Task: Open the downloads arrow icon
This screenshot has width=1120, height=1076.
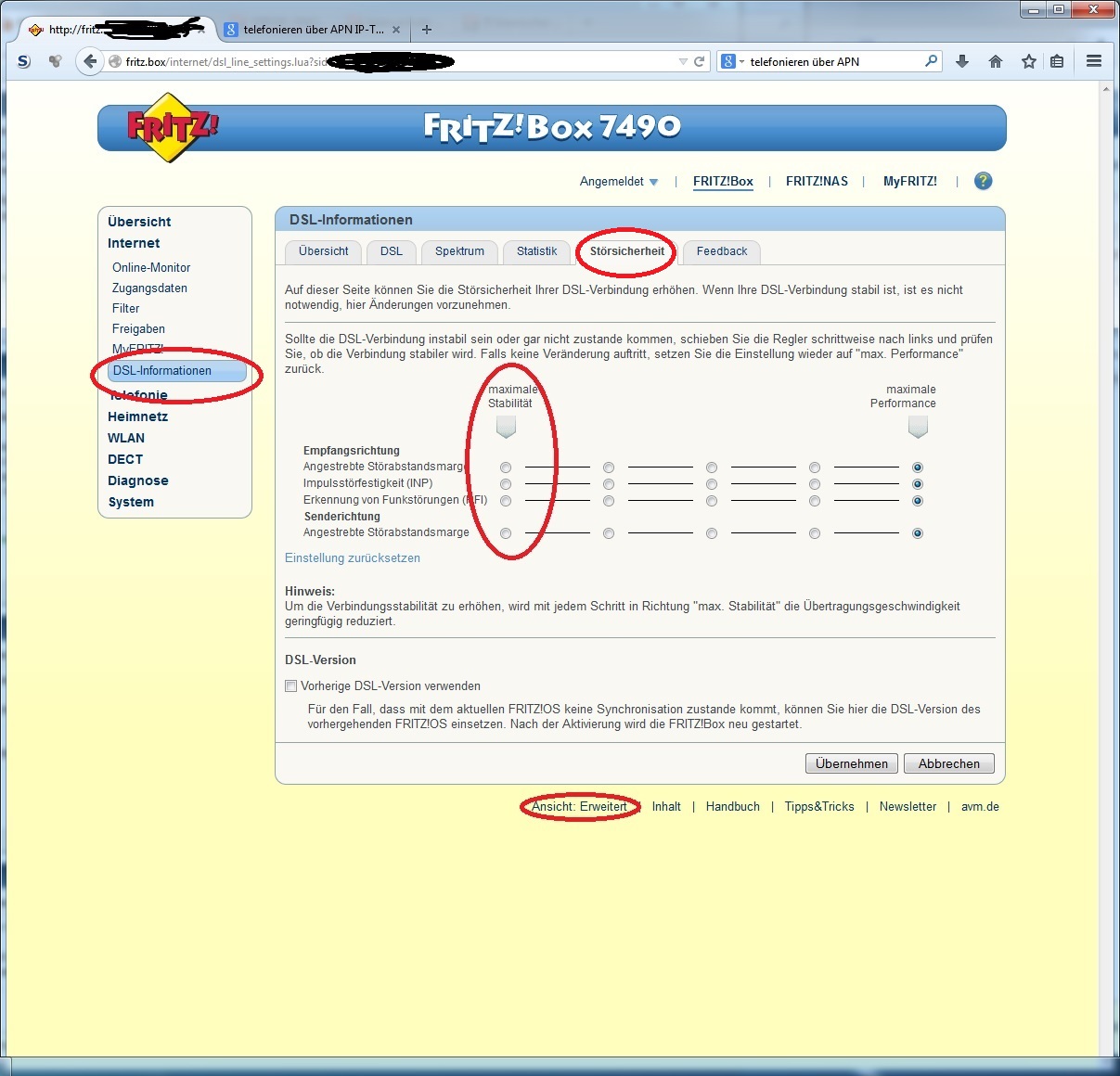Action: coord(962,61)
